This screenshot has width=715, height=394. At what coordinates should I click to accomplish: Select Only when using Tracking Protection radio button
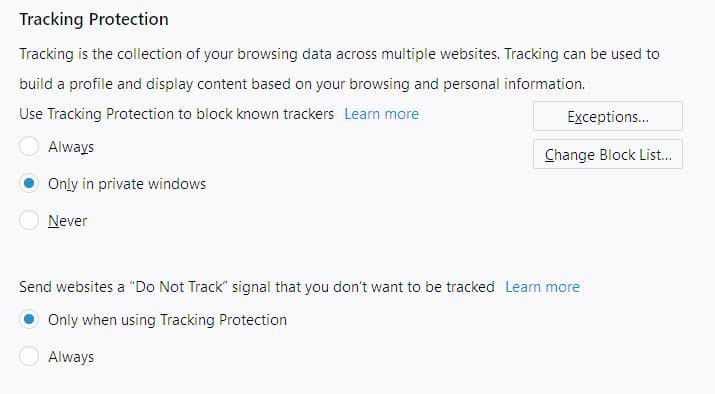tap(29, 320)
